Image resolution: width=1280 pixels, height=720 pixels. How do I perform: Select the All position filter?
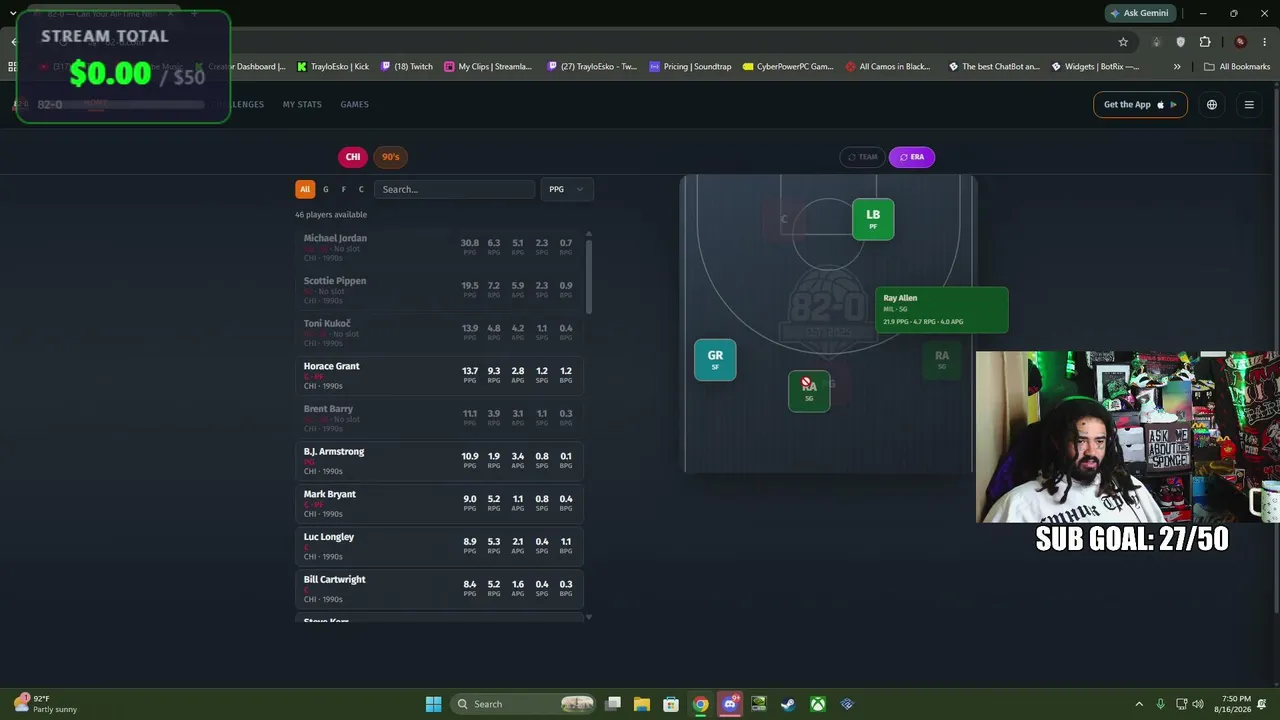pyautogui.click(x=305, y=189)
